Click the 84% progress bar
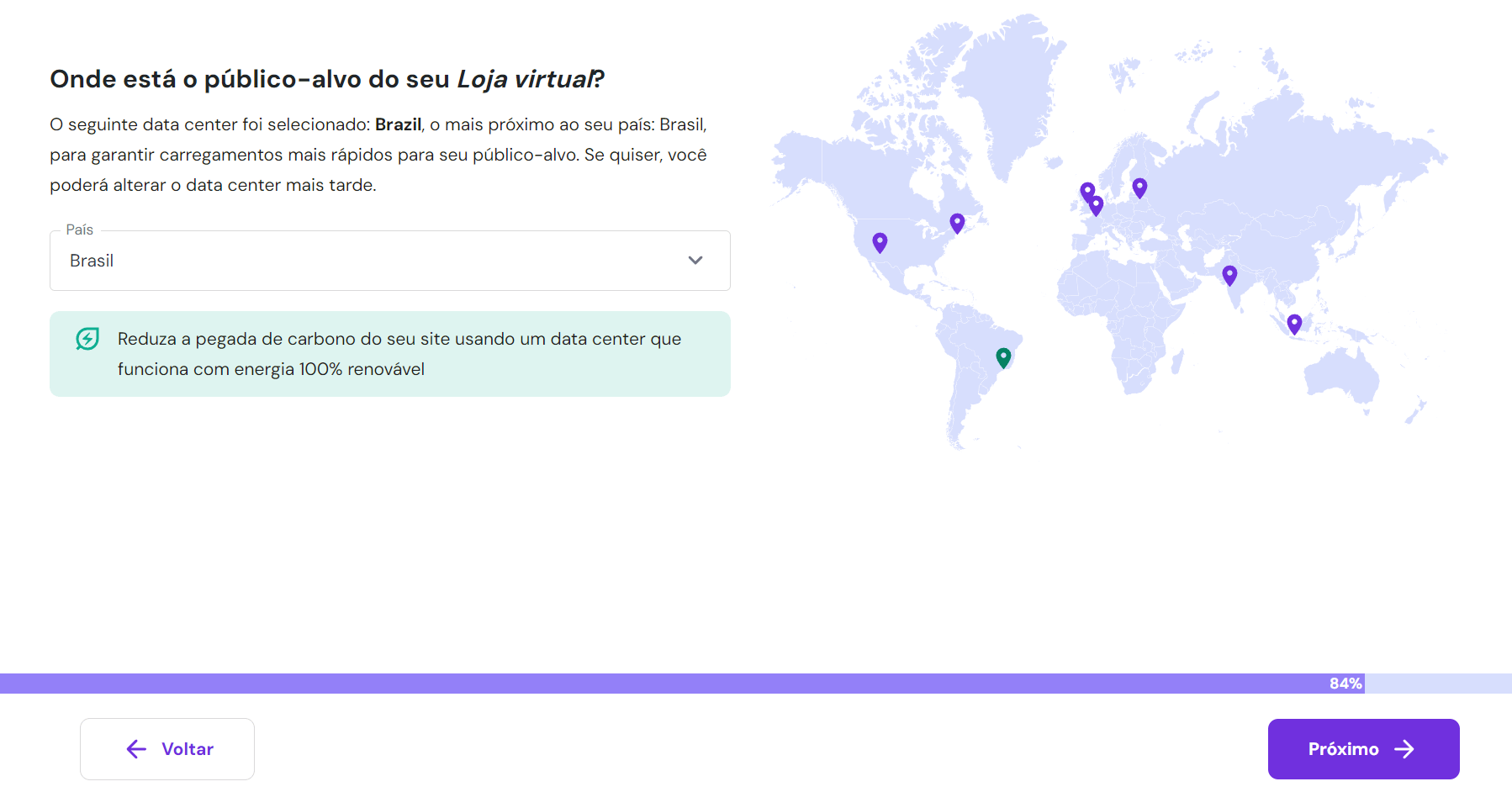Screen dimensions: 1512x792 point(1345,684)
